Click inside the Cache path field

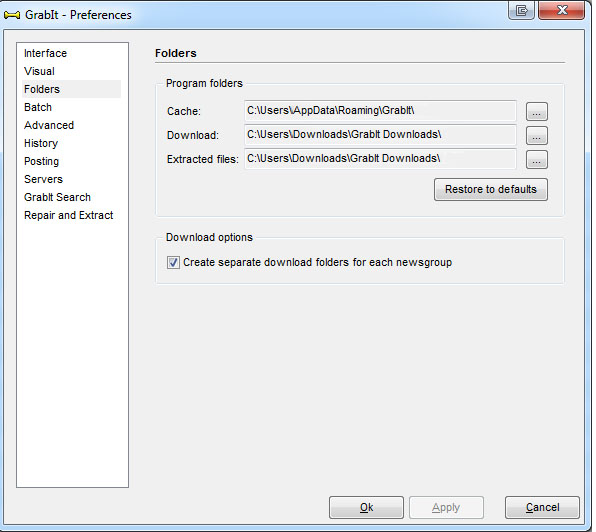380,111
